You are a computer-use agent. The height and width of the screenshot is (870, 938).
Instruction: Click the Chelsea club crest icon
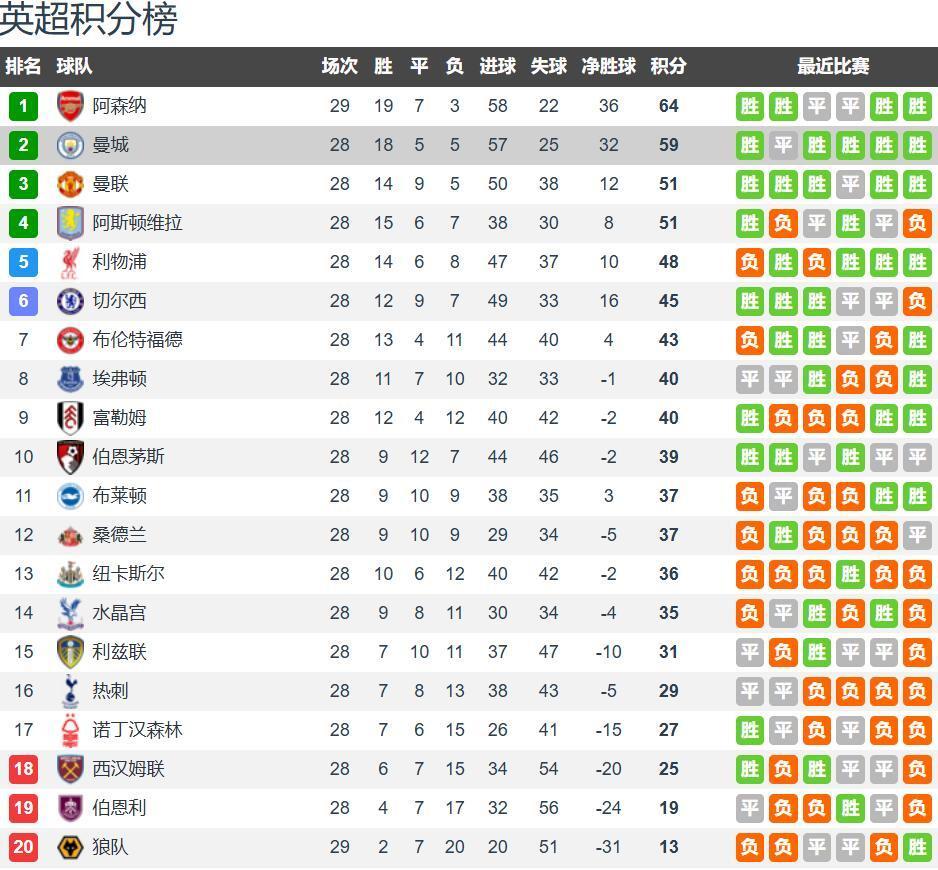70,301
